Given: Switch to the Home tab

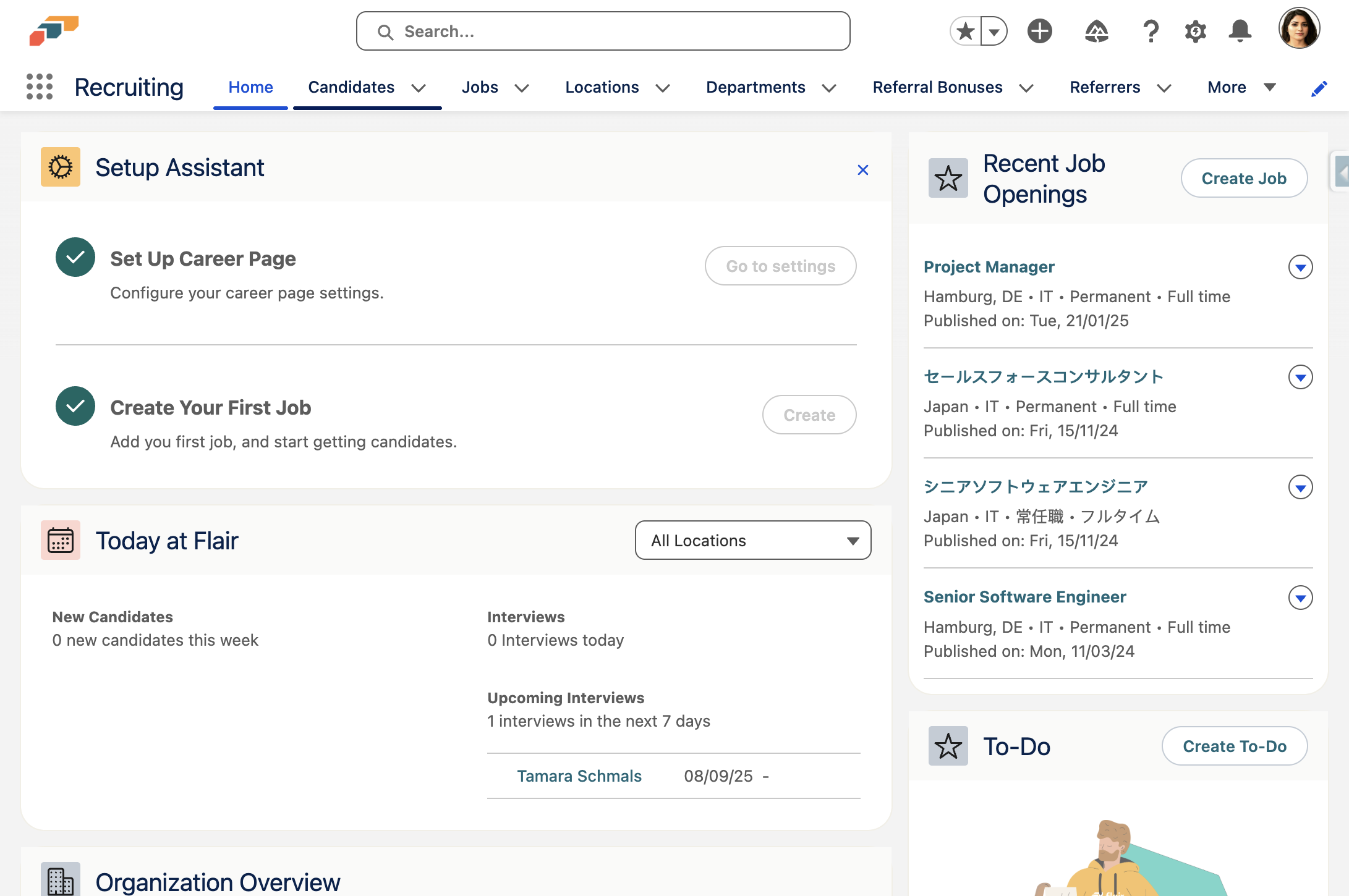Looking at the screenshot, I should tap(250, 88).
